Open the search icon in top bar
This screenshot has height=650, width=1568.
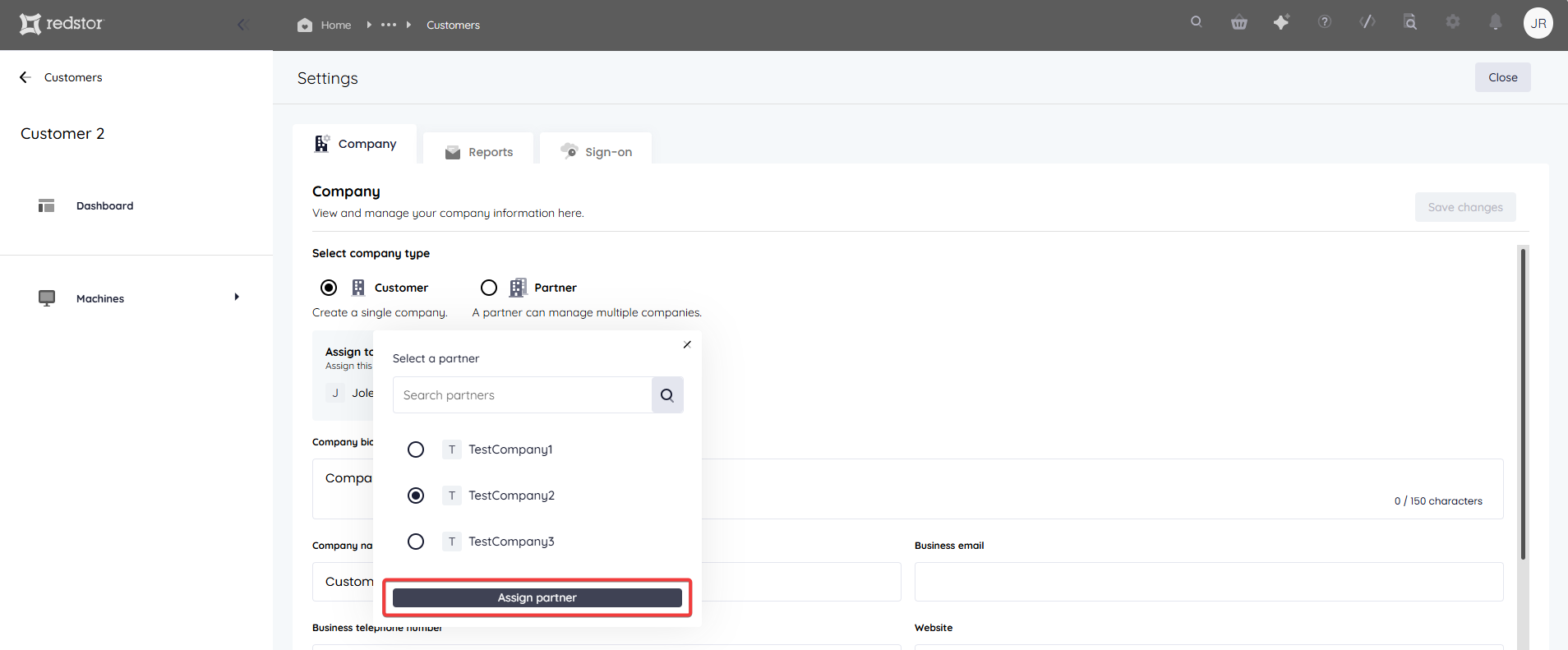pos(1197,22)
